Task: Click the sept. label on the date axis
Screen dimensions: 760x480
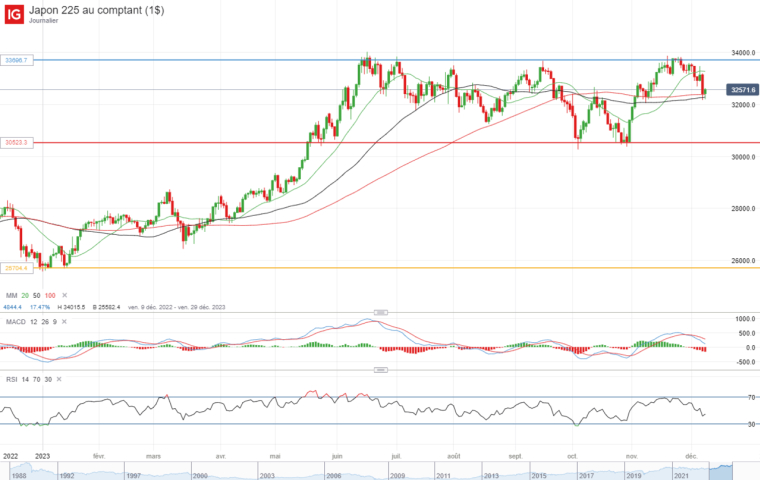Action: (x=516, y=456)
